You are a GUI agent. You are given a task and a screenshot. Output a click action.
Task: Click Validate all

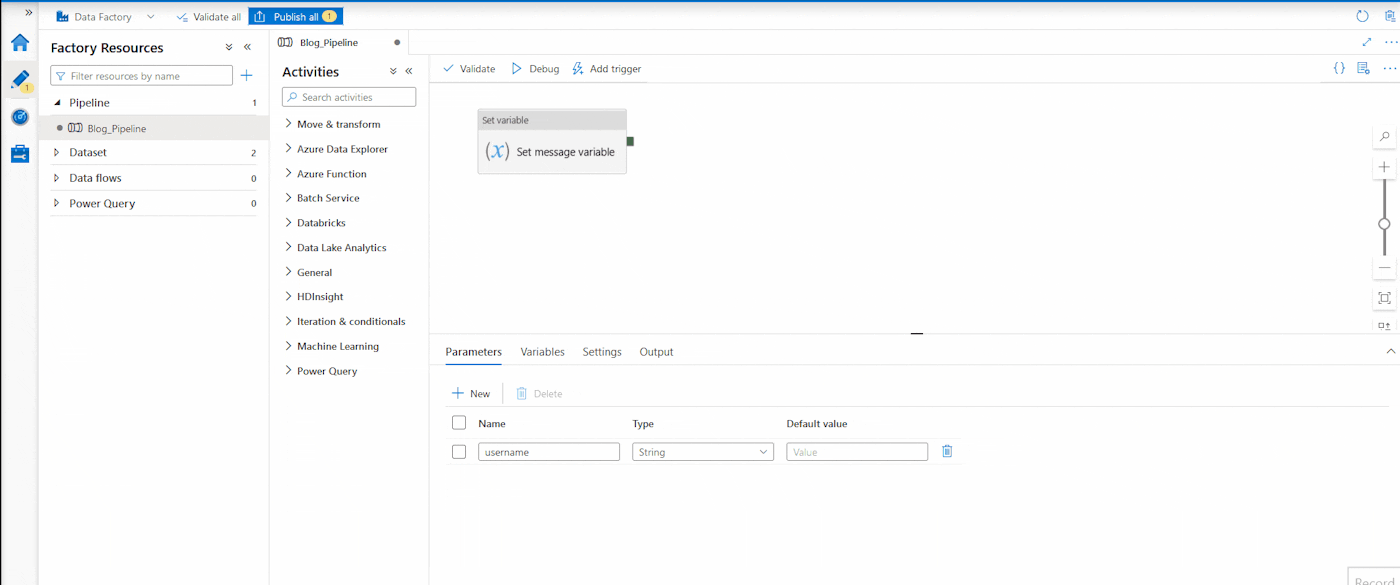pyautogui.click(x=208, y=16)
